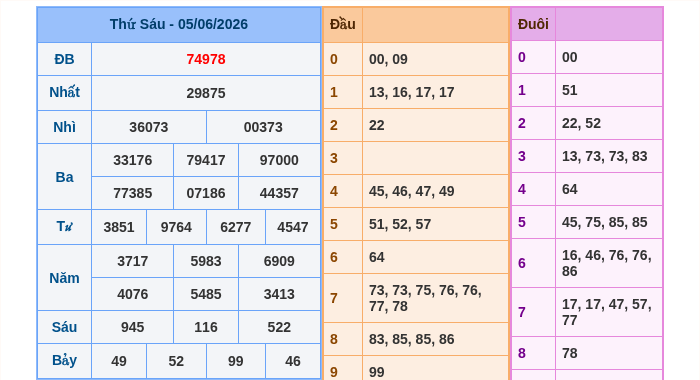
Task: Select Tư prize number 4547
Action: click(292, 227)
